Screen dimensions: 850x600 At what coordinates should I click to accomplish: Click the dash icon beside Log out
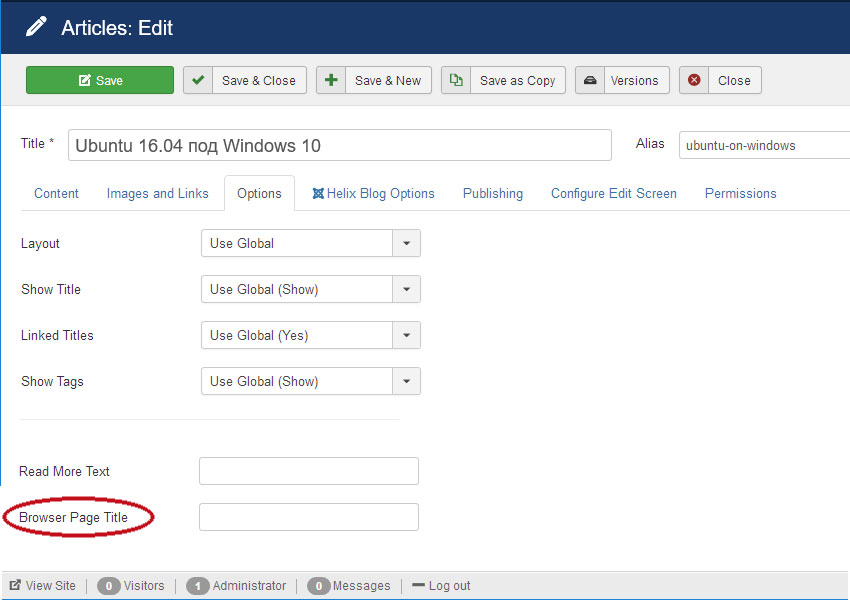point(418,585)
